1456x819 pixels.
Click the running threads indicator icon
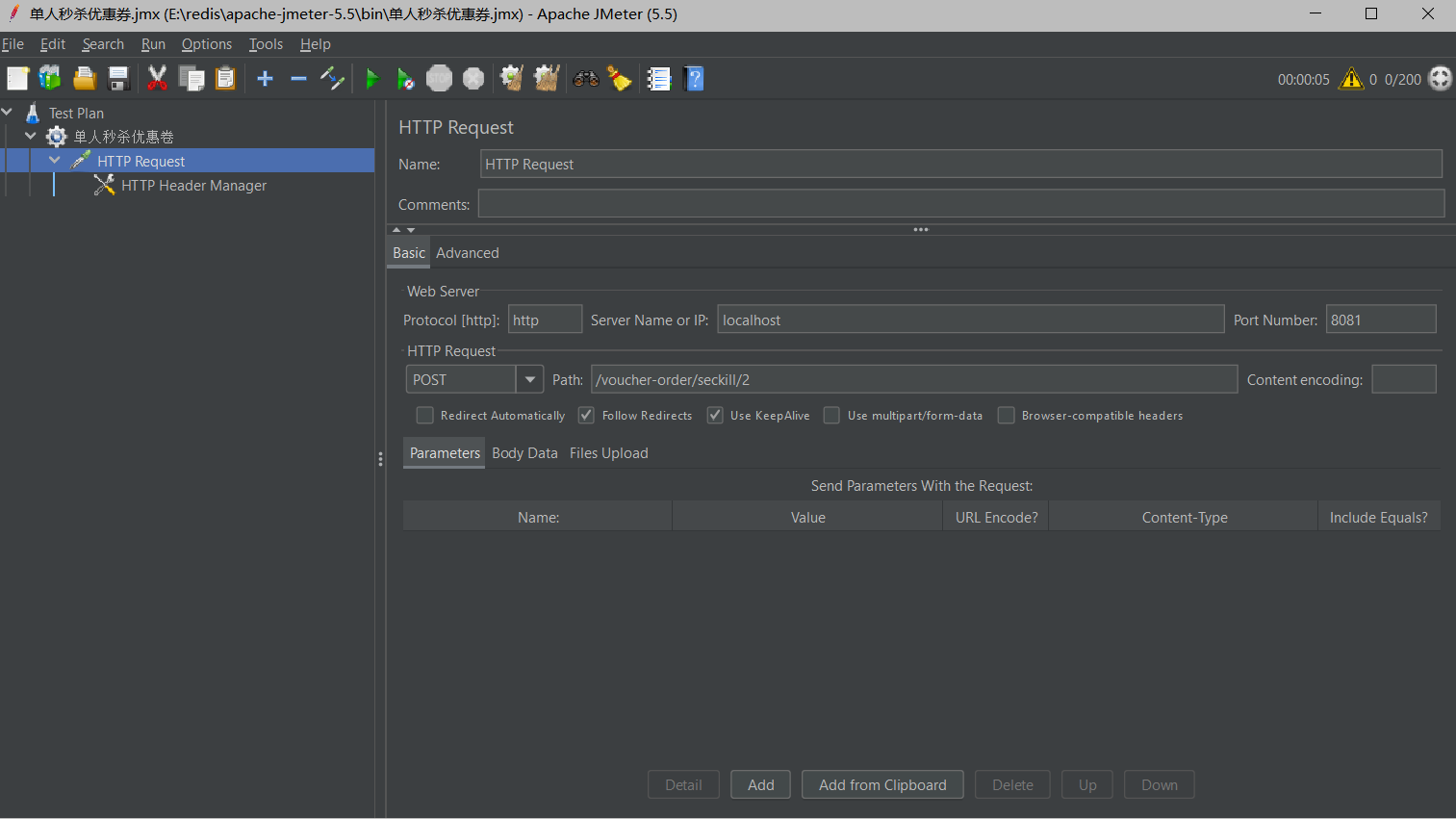(1441, 79)
